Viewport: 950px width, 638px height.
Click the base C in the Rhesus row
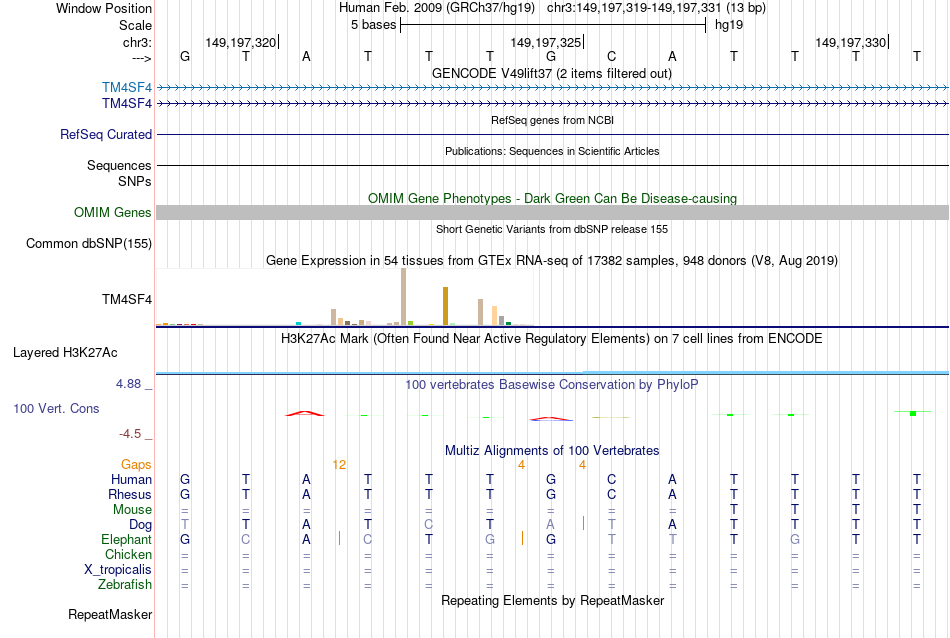(611, 494)
